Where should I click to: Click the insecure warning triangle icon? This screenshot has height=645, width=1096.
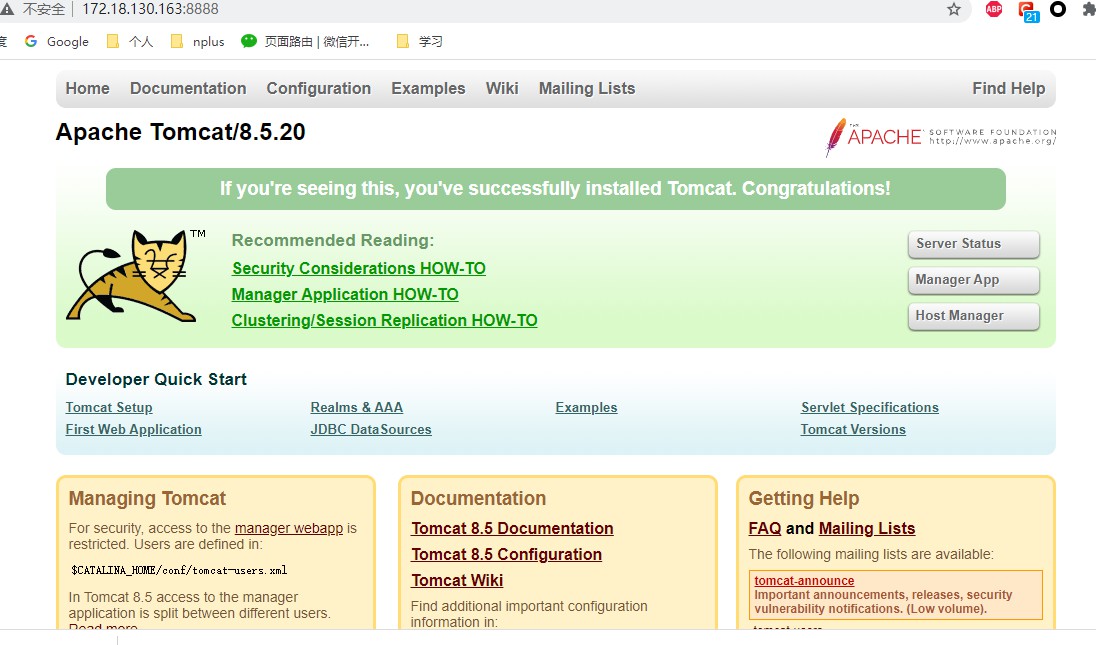(x=7, y=9)
